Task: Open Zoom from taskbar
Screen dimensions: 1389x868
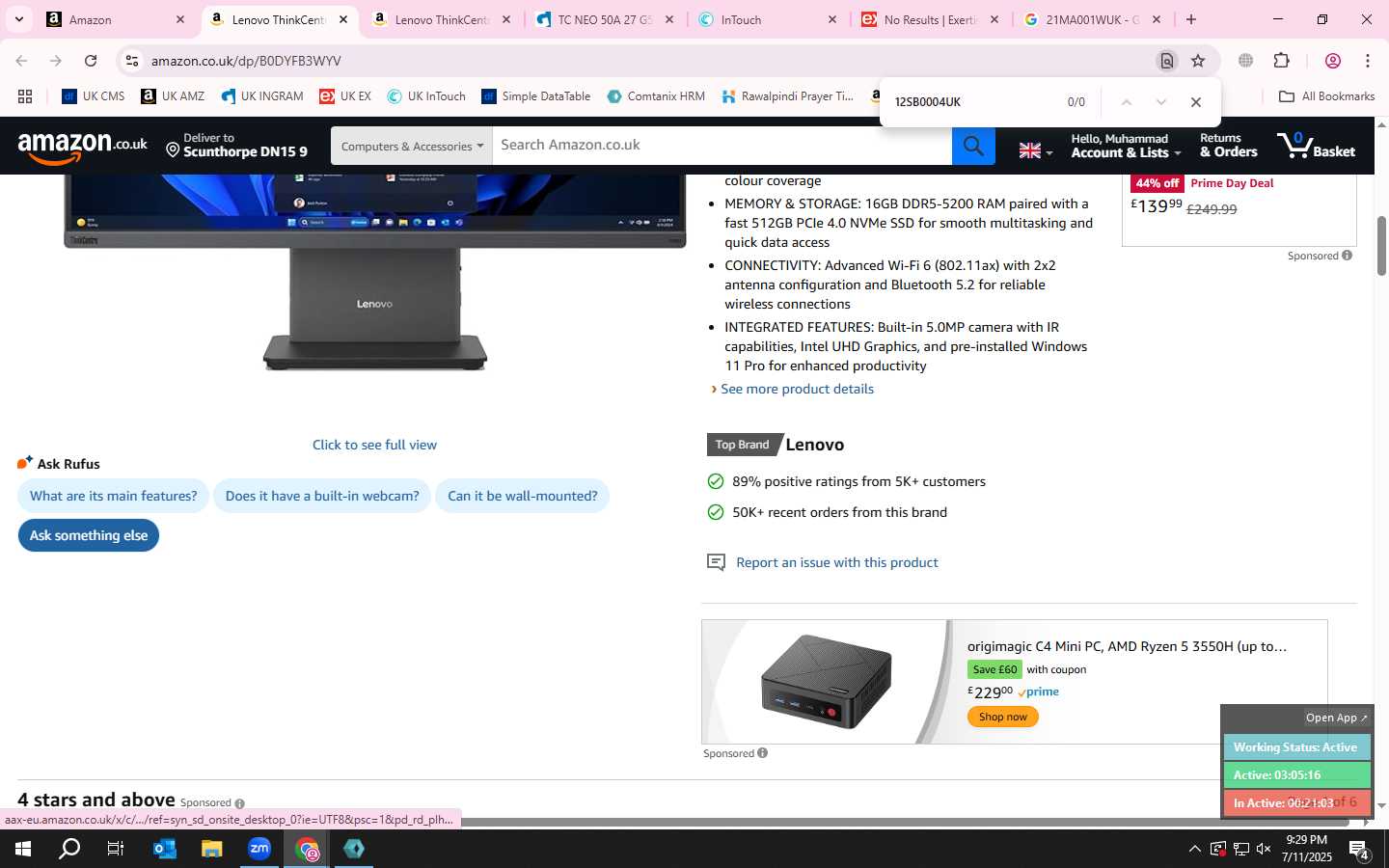Action: (259, 849)
